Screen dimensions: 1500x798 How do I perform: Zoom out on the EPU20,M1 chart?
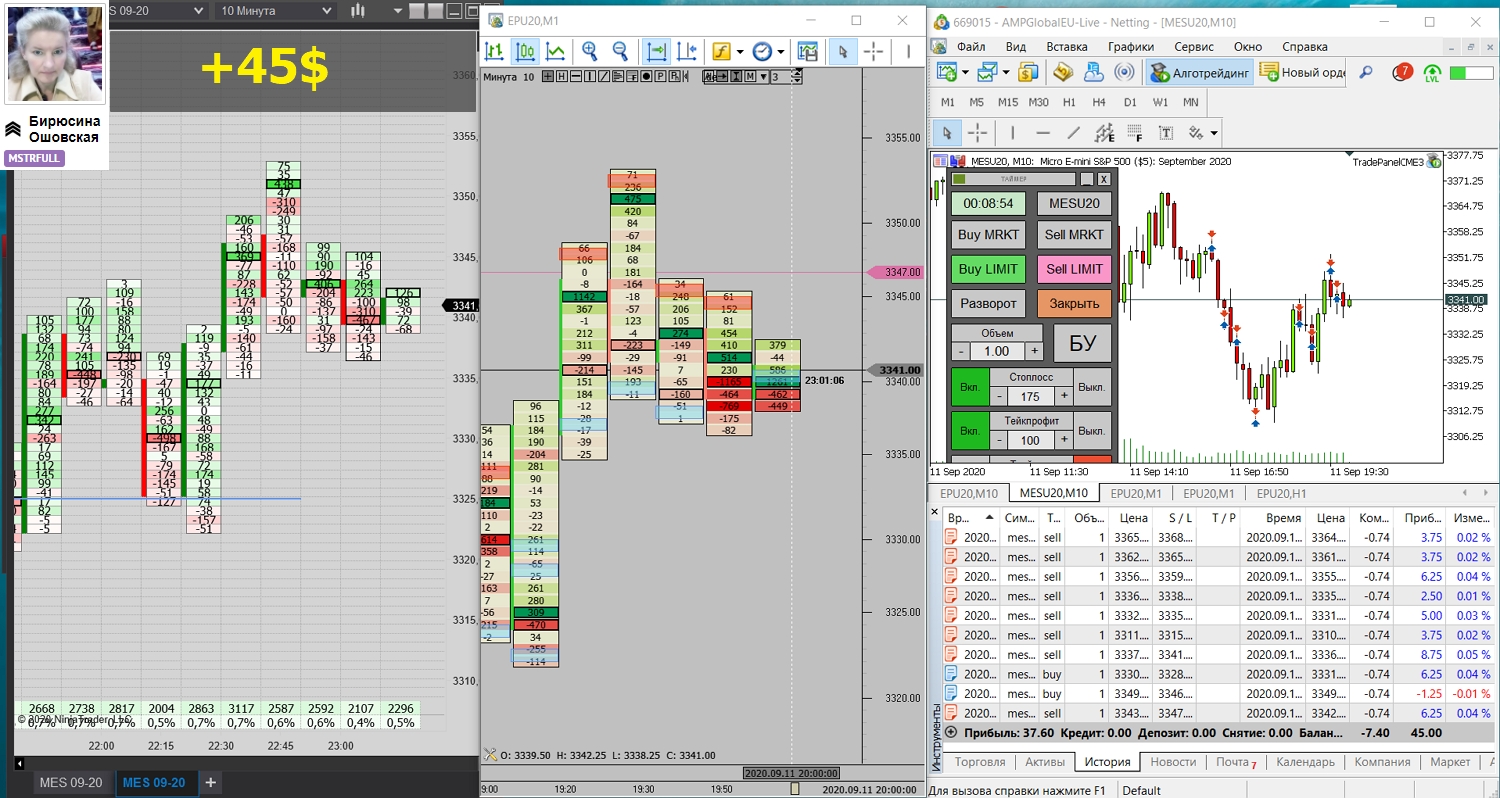[x=620, y=52]
